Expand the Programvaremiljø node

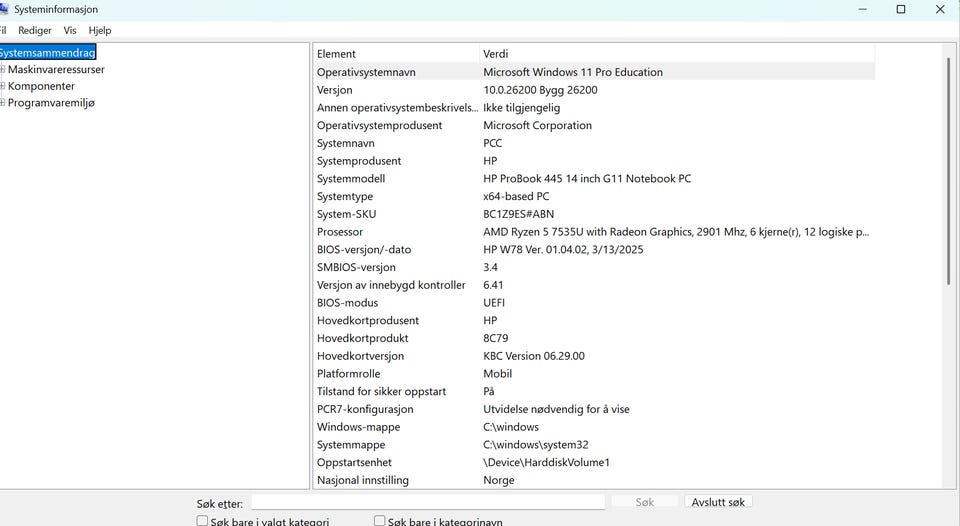click(x=2, y=102)
